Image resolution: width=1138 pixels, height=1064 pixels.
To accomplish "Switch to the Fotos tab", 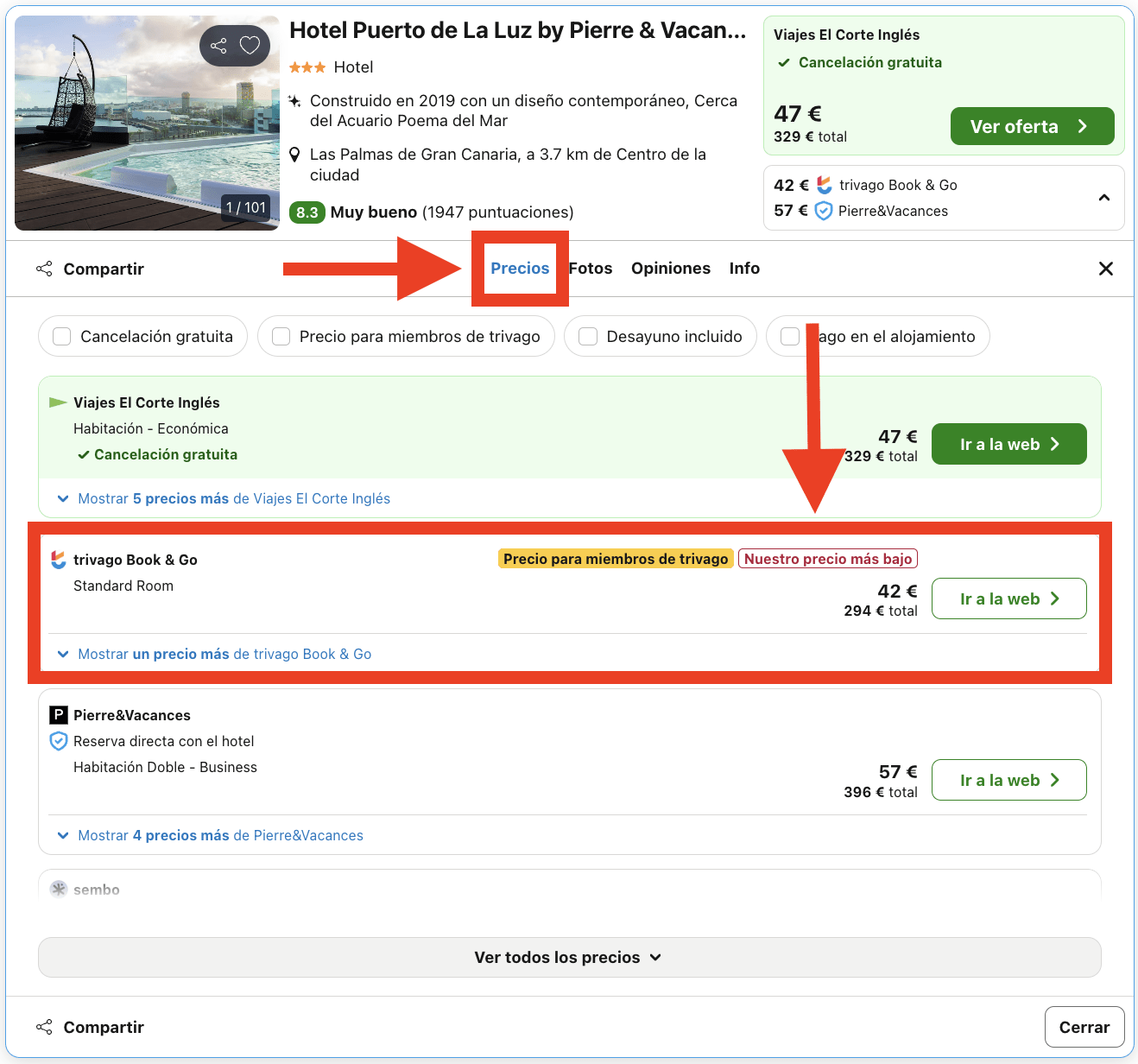I will pos(591,269).
